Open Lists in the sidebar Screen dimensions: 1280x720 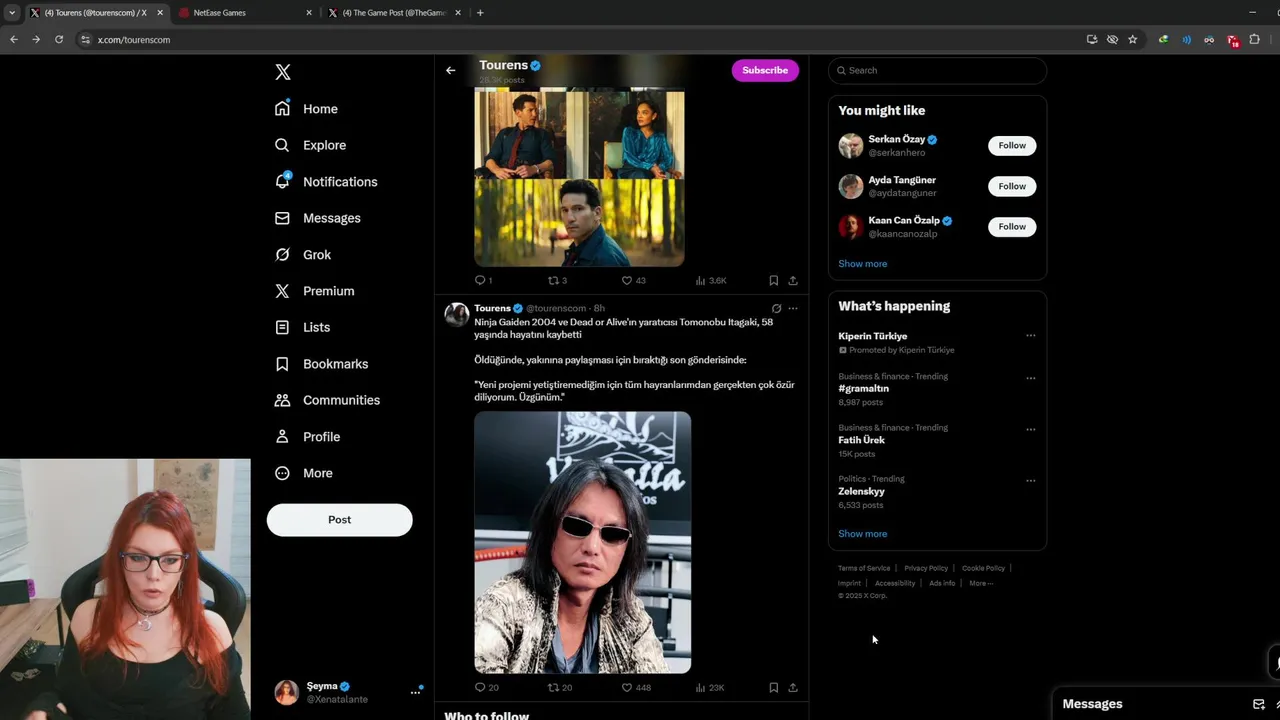[x=303, y=327]
